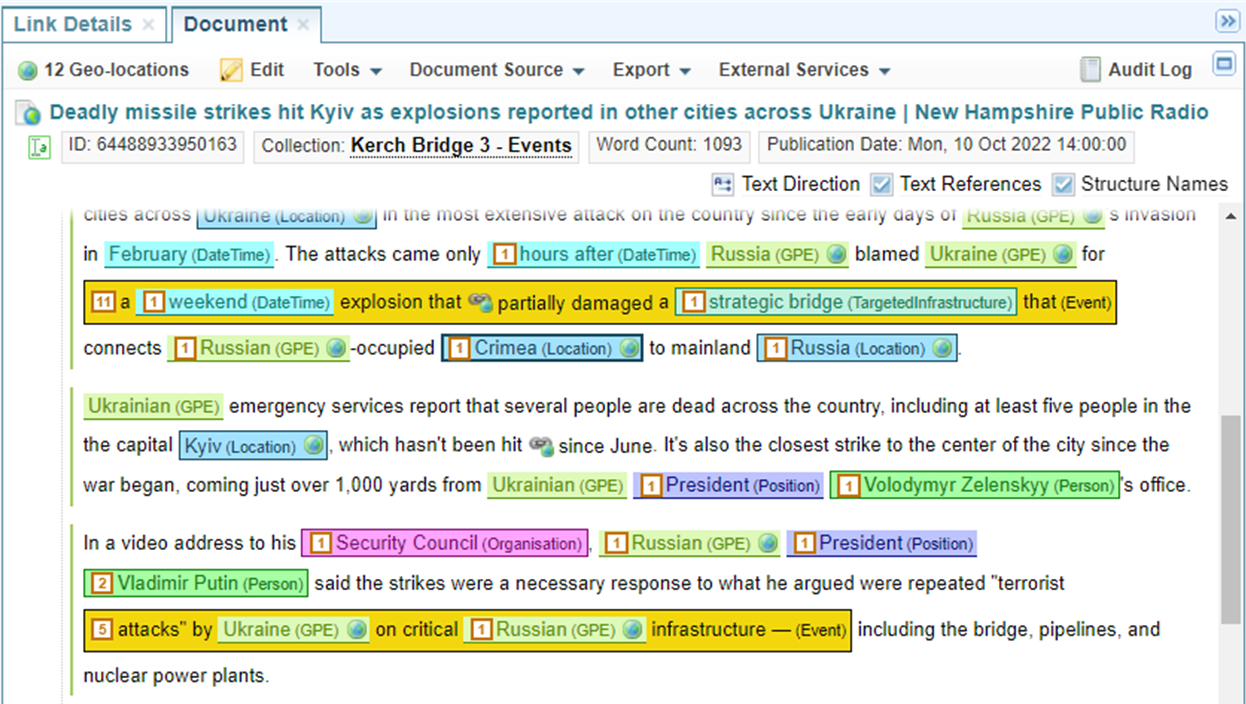Click the document globe icon beside title
The width and height of the screenshot is (1246, 704).
pyautogui.click(x=28, y=114)
